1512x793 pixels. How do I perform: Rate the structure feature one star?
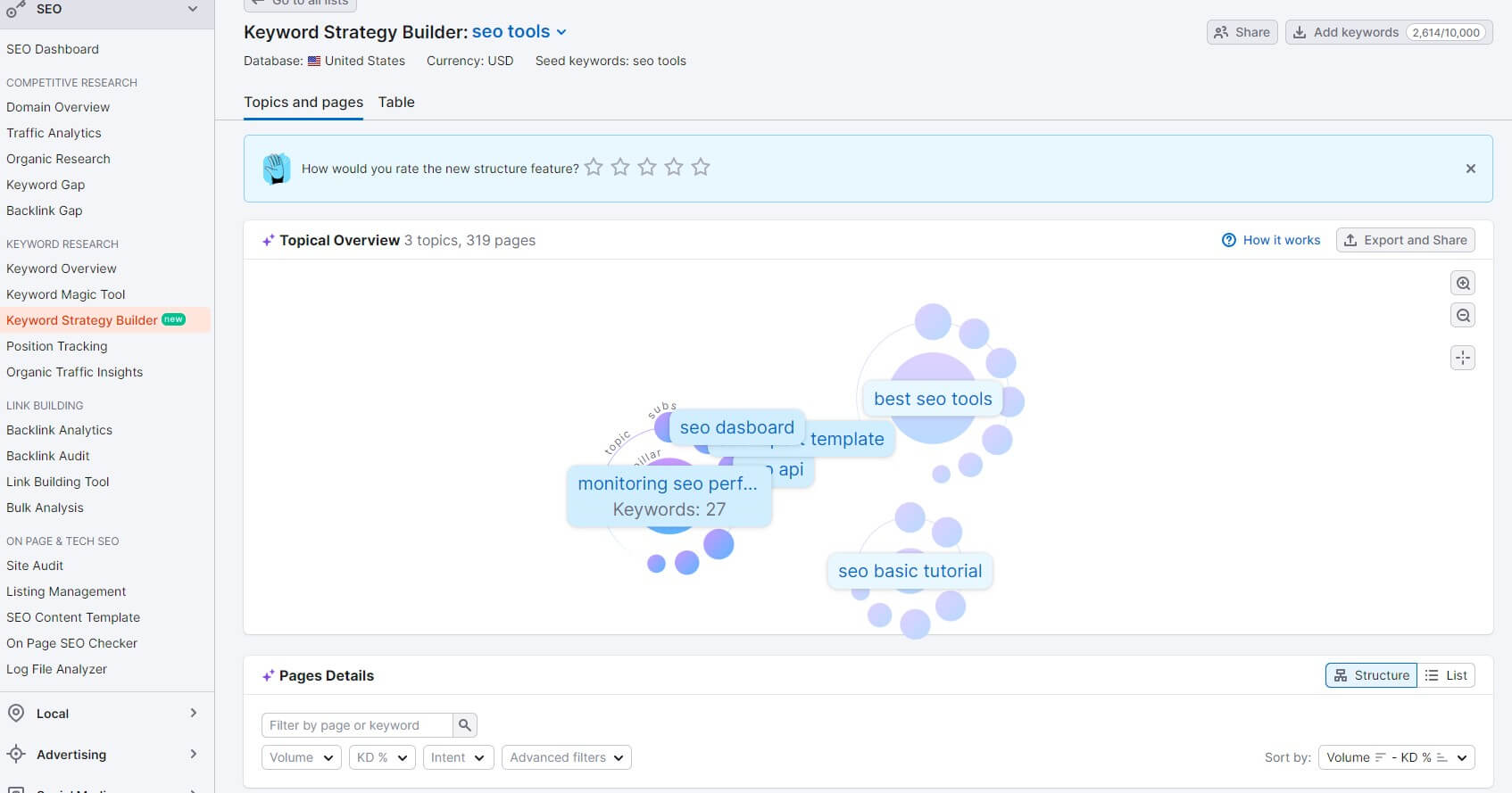pyautogui.click(x=594, y=167)
